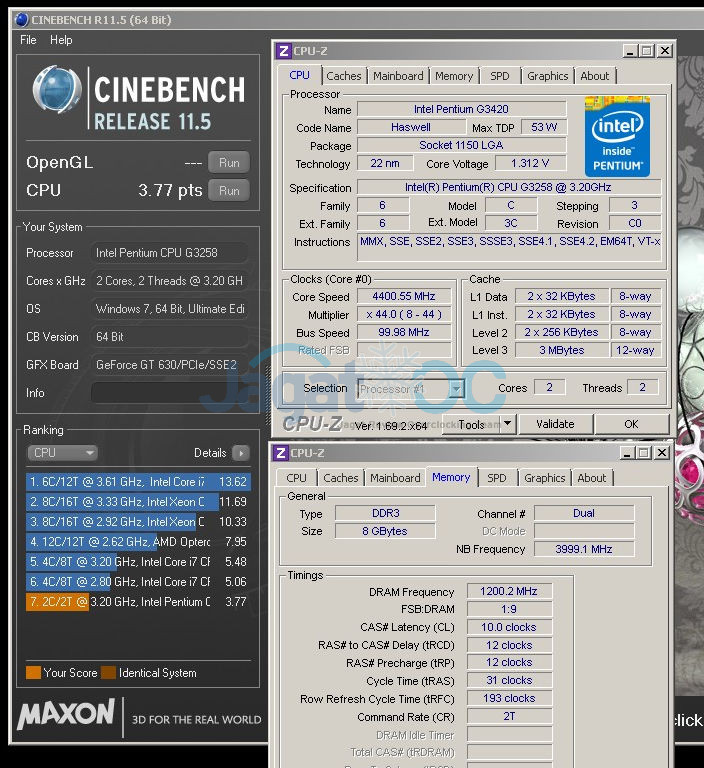Switch to the Mainboard tab in CPU-Z

coord(398,76)
